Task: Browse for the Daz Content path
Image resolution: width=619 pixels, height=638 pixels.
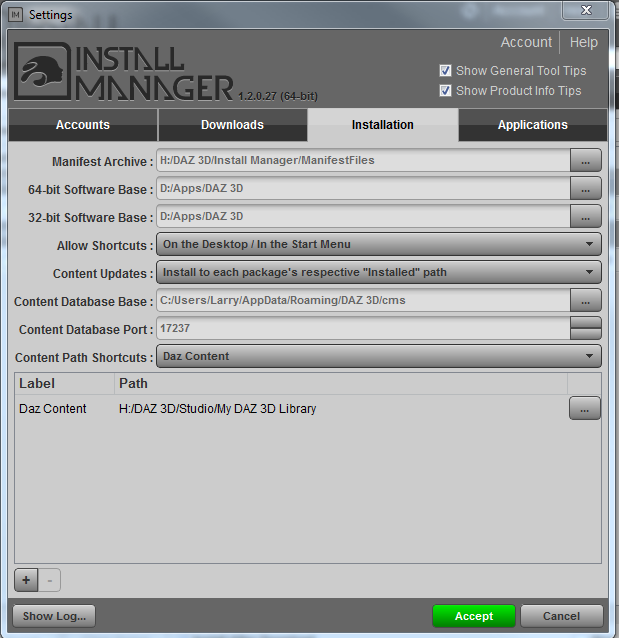Action: coord(584,408)
